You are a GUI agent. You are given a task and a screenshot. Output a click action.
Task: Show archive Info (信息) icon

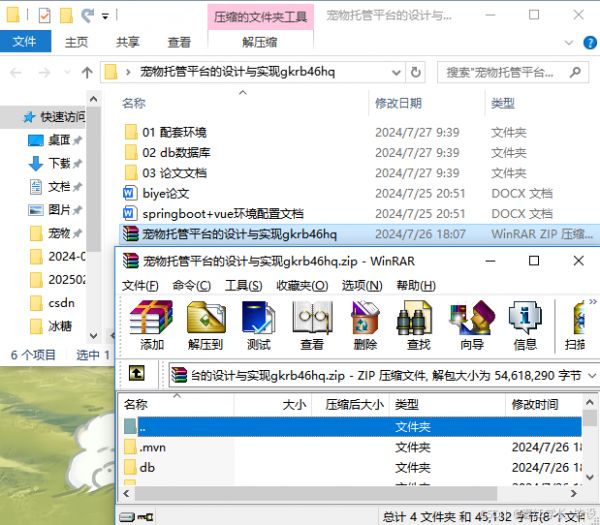coord(525,325)
